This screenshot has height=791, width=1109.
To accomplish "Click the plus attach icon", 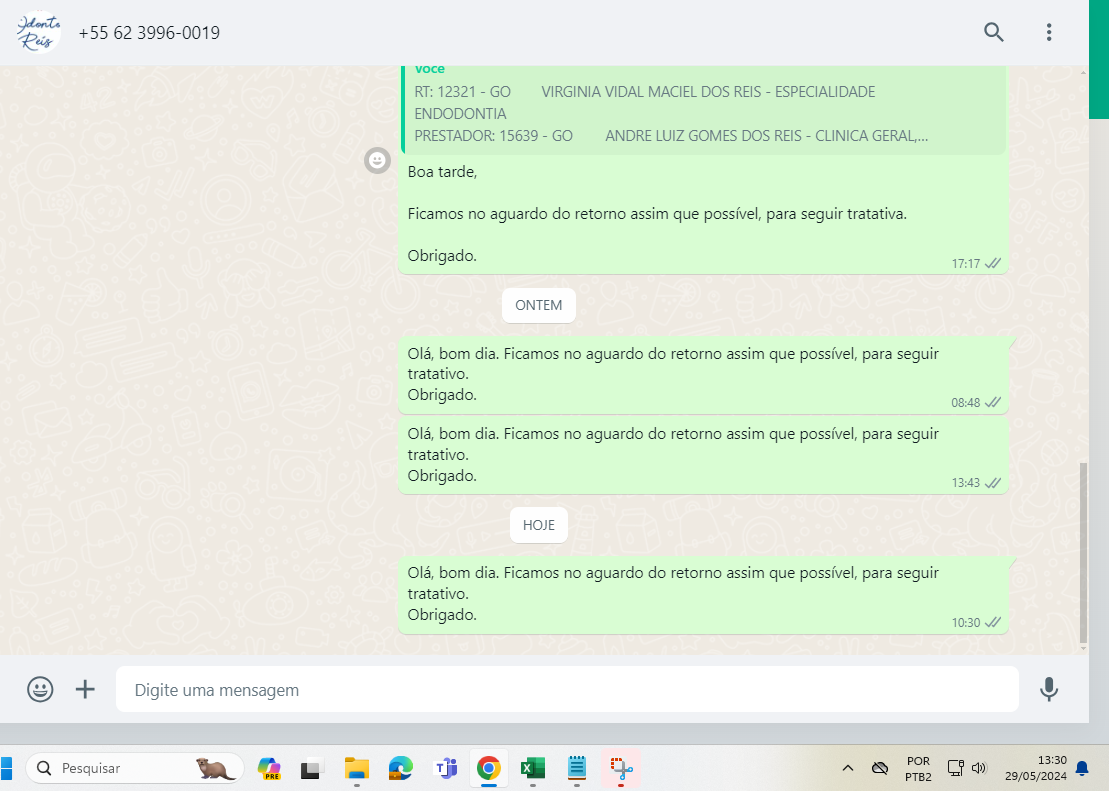I will [86, 689].
